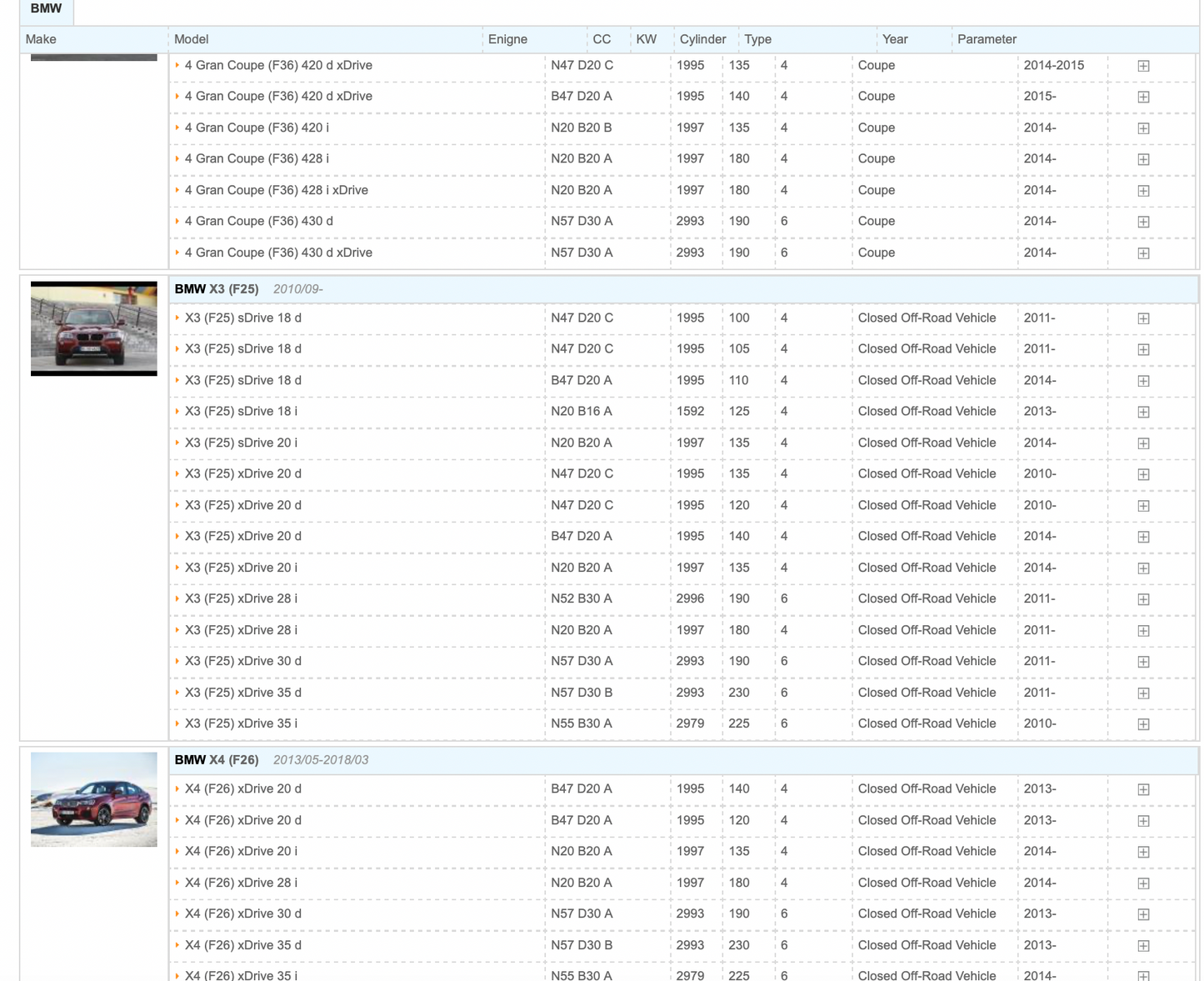This screenshot has height=981, width=1204.
Task: Click the plus icon in X3 sDrive 18 i row
Action: pyautogui.click(x=1143, y=412)
